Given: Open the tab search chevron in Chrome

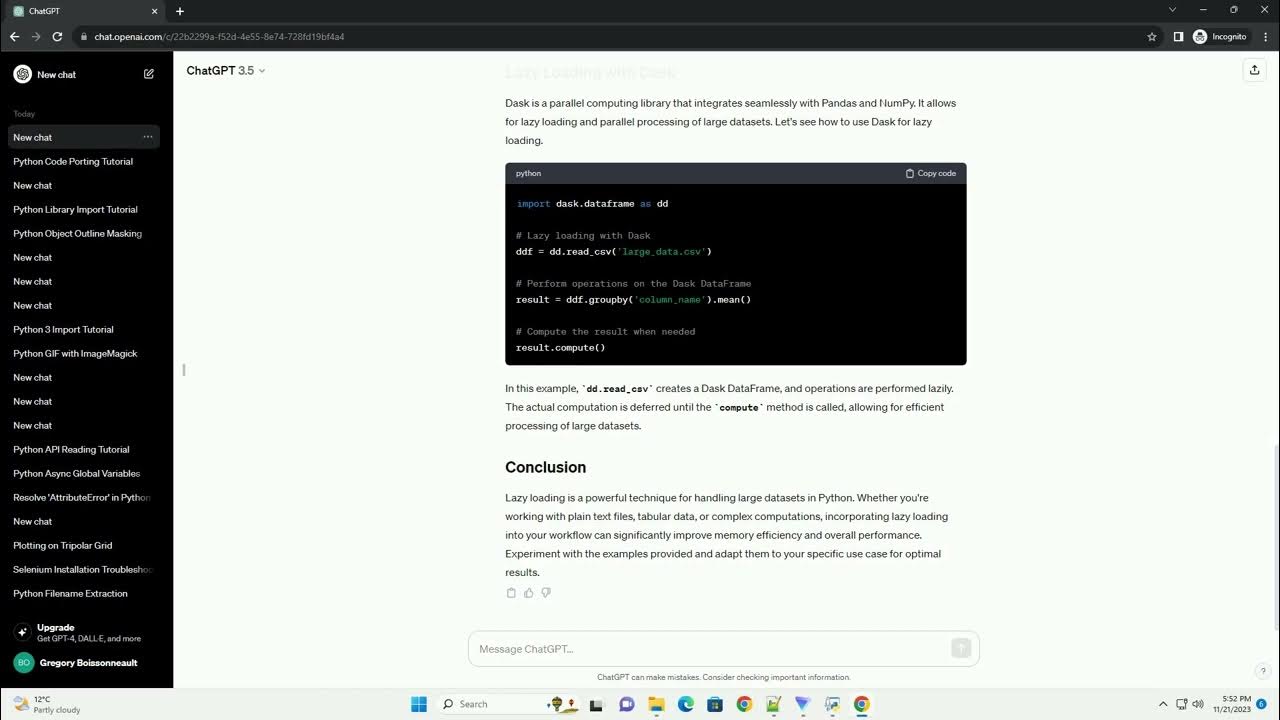Looking at the screenshot, I should (1173, 10).
